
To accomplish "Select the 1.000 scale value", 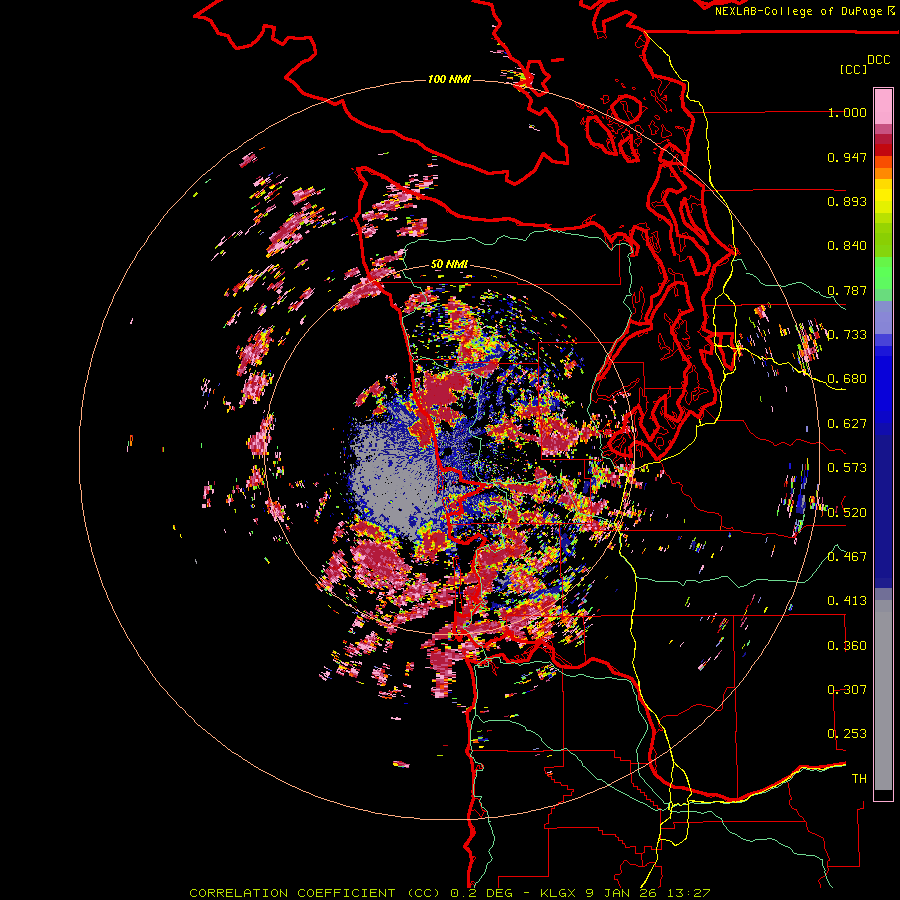I will click(x=847, y=112).
